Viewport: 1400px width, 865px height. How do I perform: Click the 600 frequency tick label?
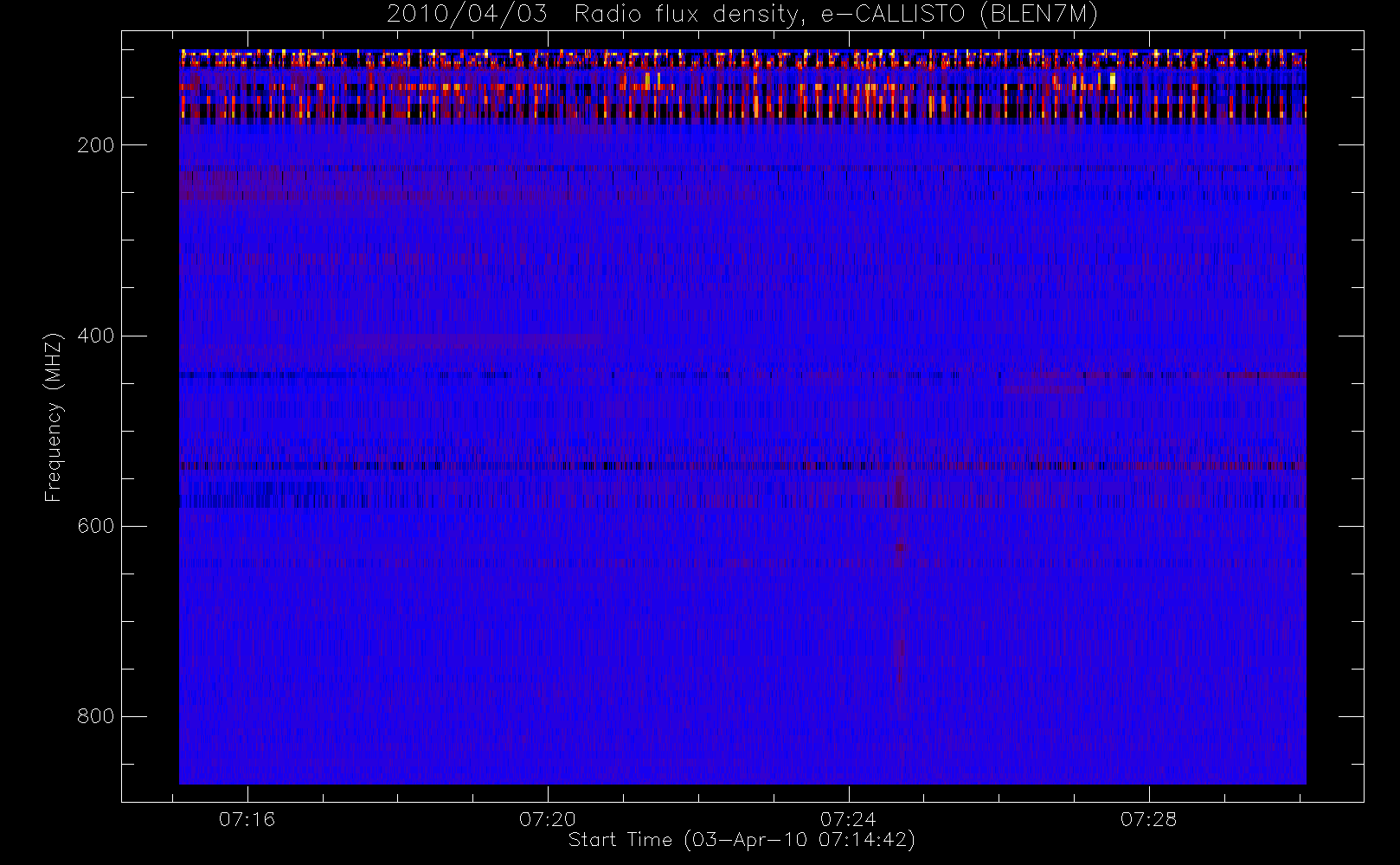click(95, 526)
